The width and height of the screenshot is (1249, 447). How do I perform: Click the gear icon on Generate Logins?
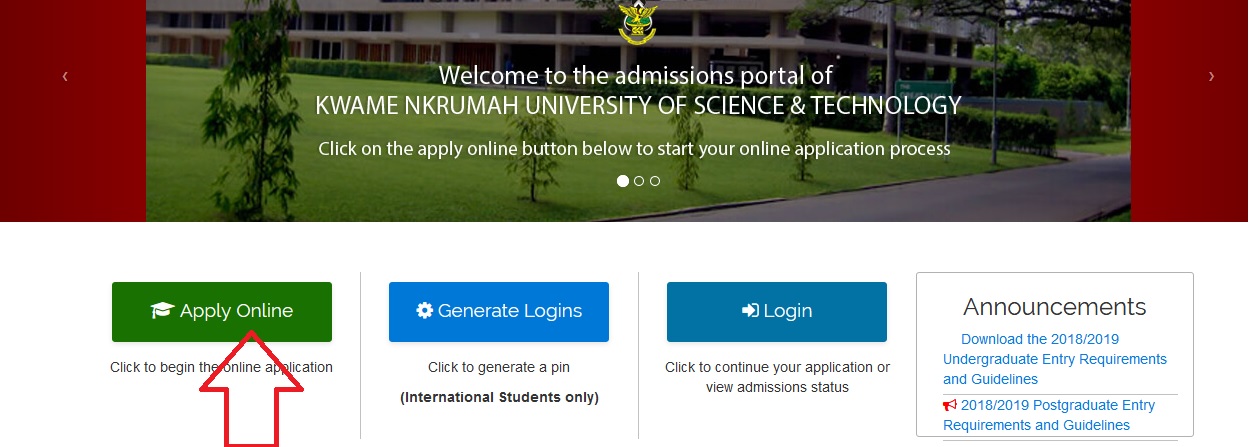pyautogui.click(x=424, y=311)
